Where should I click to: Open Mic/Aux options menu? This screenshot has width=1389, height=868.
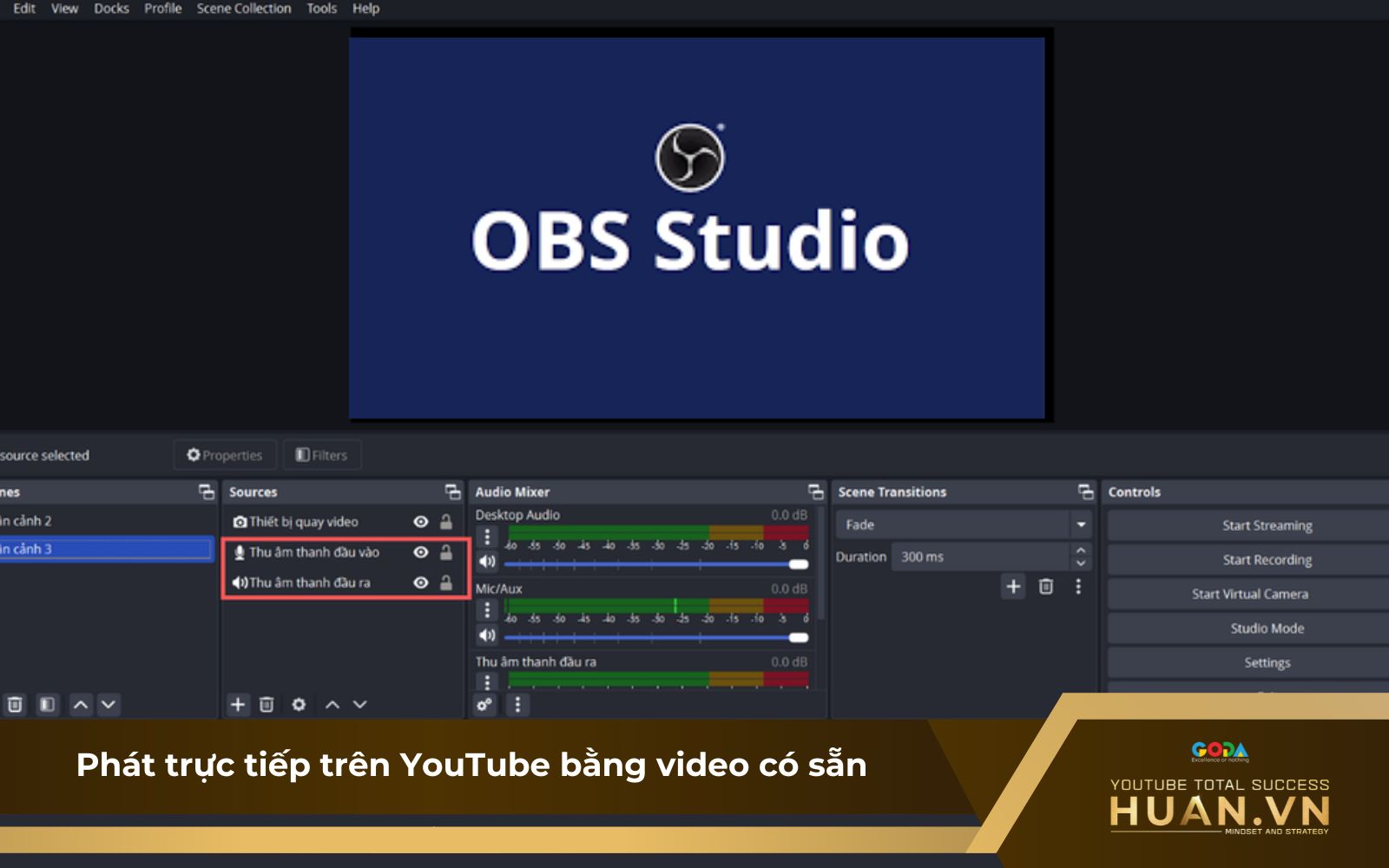(x=487, y=610)
